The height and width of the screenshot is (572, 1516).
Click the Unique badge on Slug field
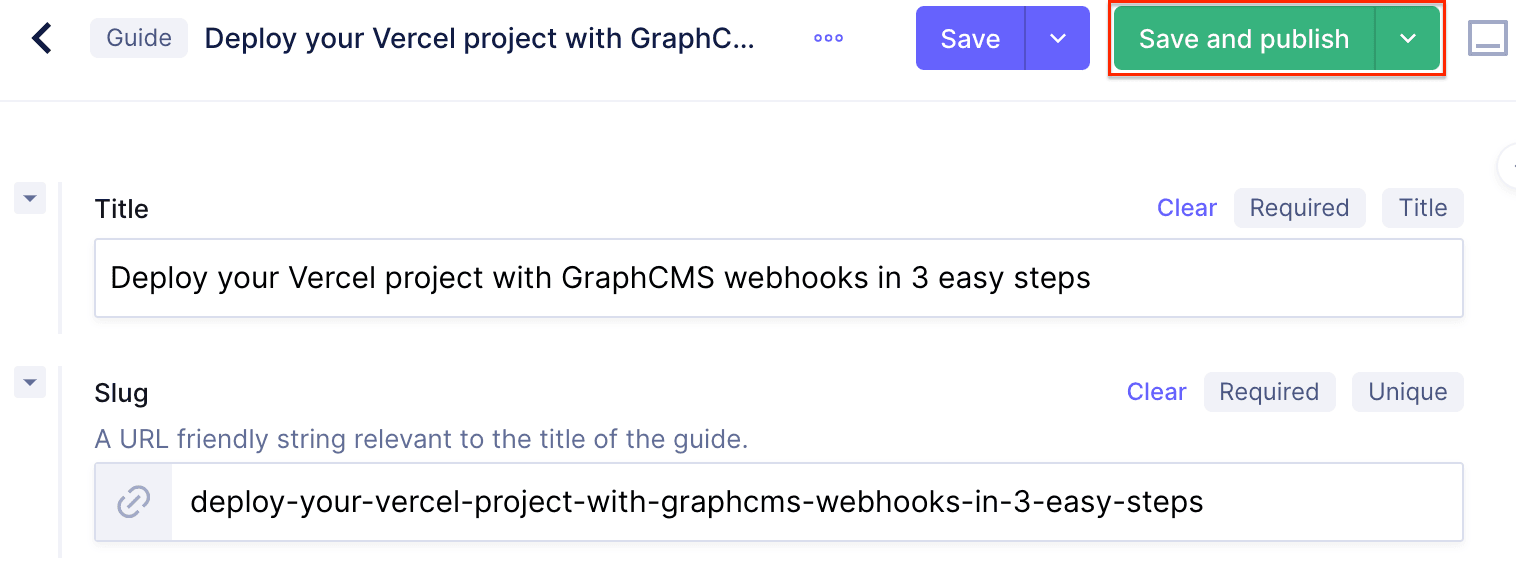pyautogui.click(x=1407, y=392)
